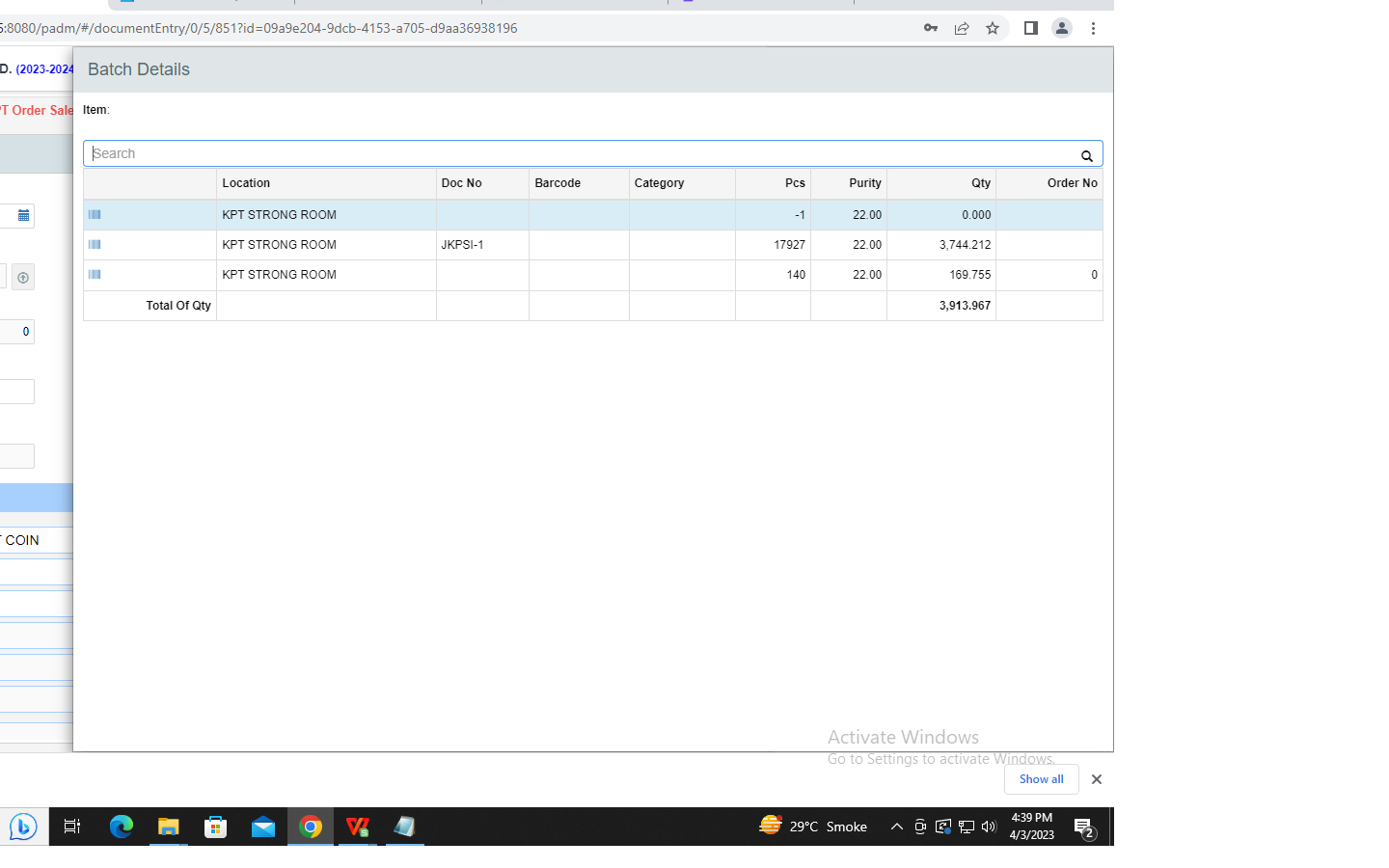1389x868 pixels.
Task: Select the 3,744.212 Qty cell
Action: point(941,245)
